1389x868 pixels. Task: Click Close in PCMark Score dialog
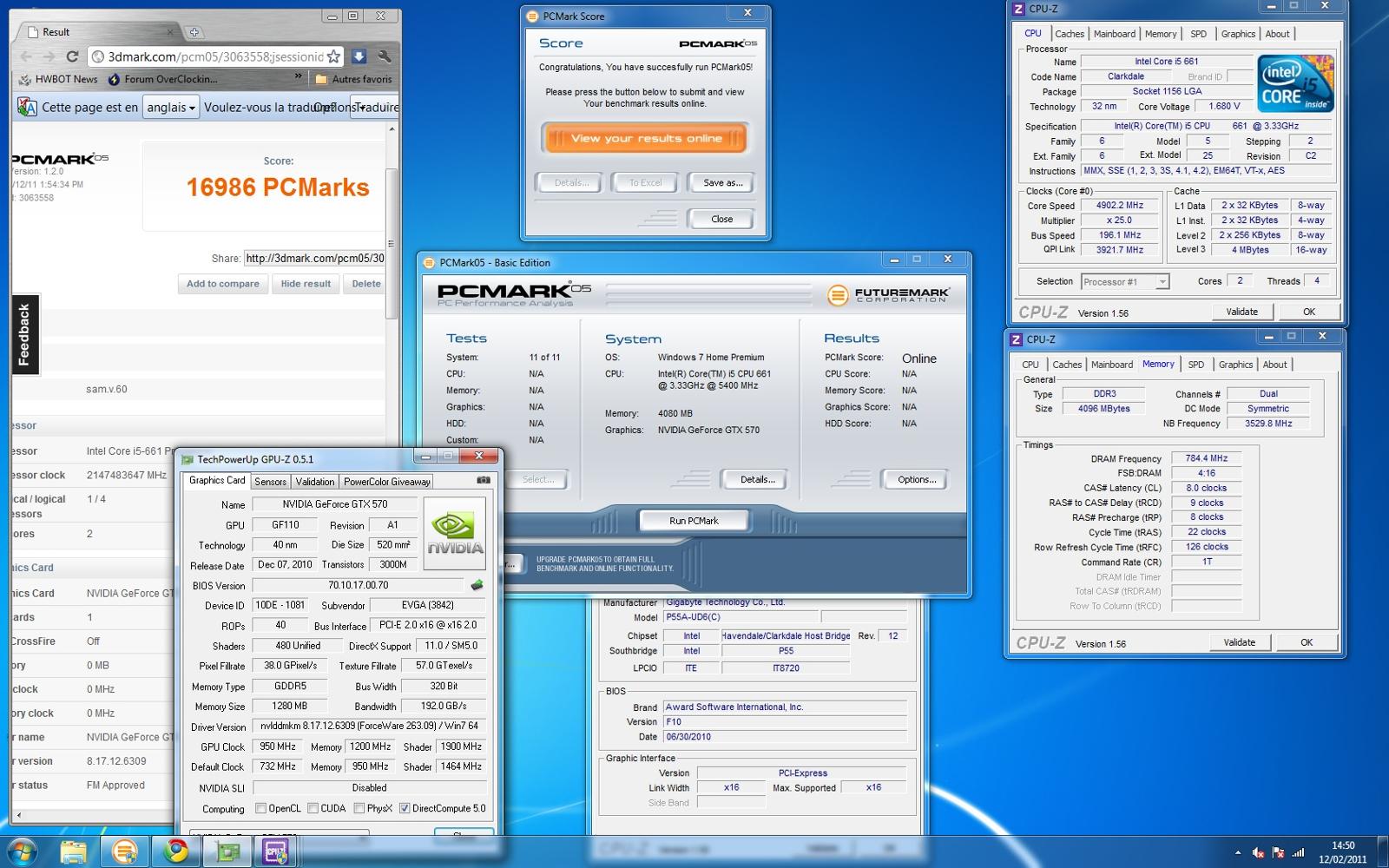click(x=721, y=220)
